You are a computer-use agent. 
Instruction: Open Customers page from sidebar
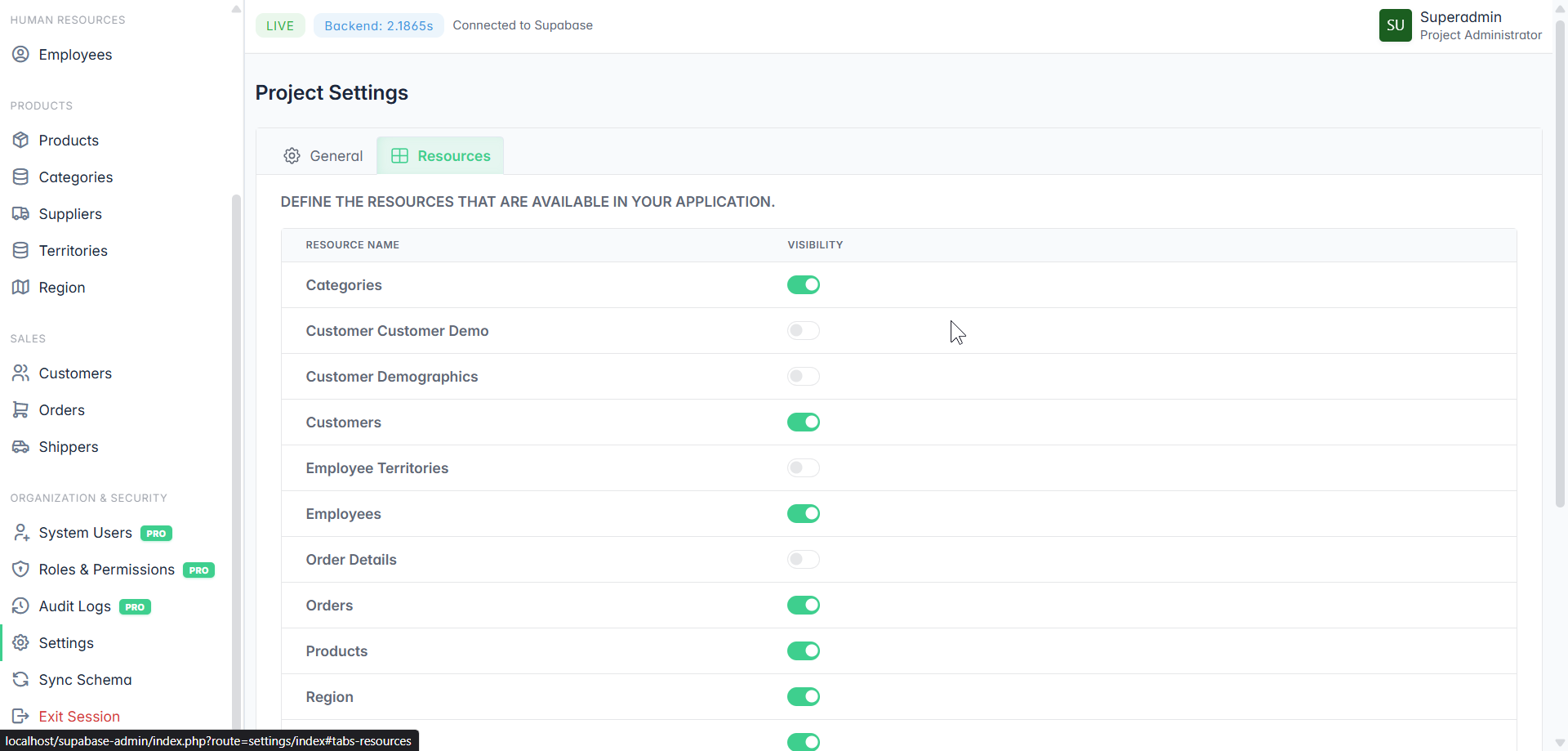pos(75,373)
